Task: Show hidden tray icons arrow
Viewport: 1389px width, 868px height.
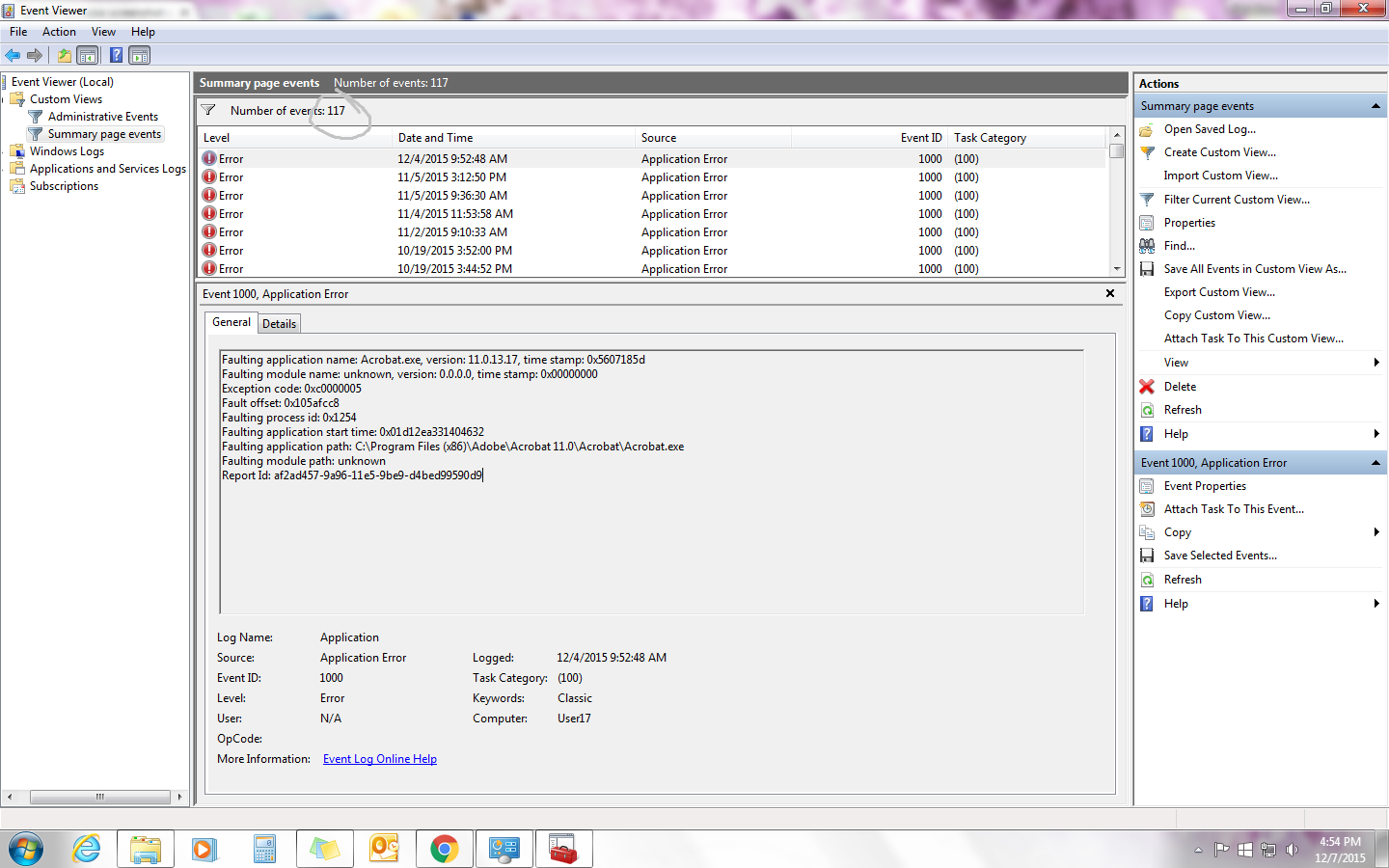Action: [1198, 850]
